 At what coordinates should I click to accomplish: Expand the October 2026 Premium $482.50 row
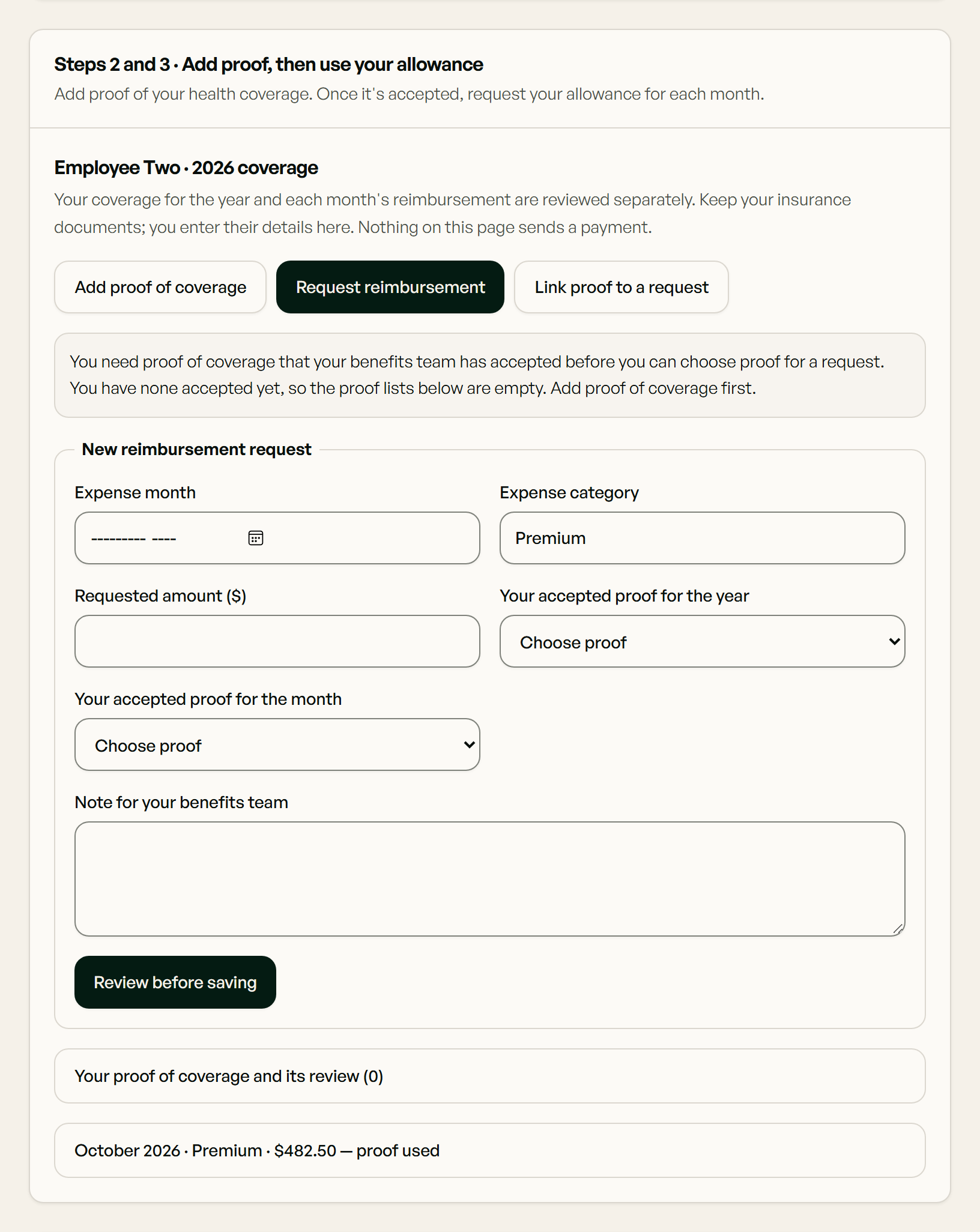click(x=490, y=1150)
